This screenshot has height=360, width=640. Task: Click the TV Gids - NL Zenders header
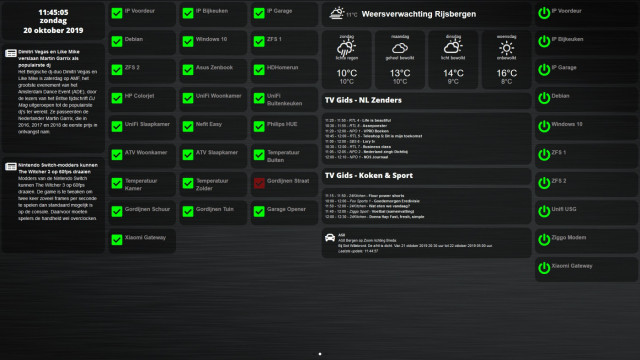pyautogui.click(x=363, y=100)
